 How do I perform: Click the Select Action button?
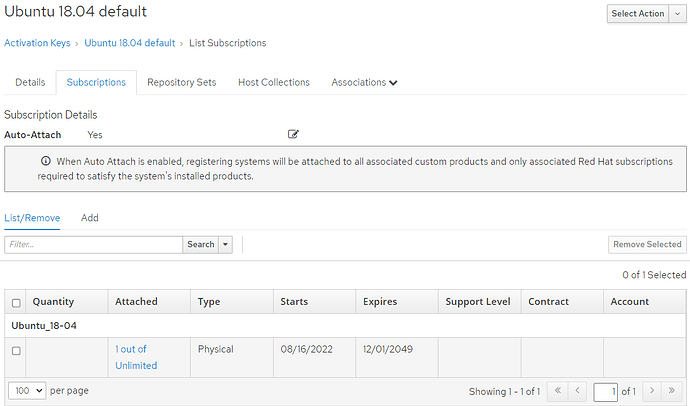pyautogui.click(x=638, y=14)
